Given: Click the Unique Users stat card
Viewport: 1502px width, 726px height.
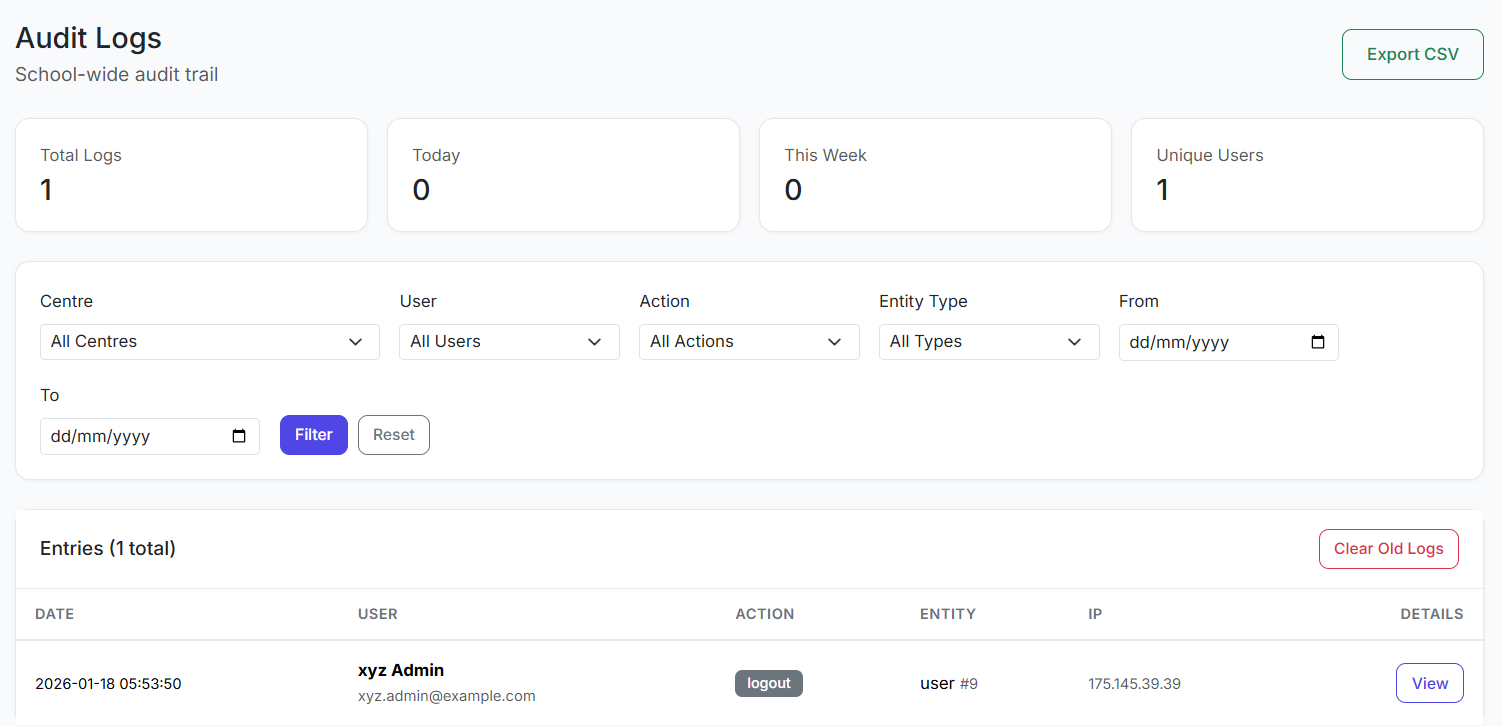Looking at the screenshot, I should tap(1307, 175).
